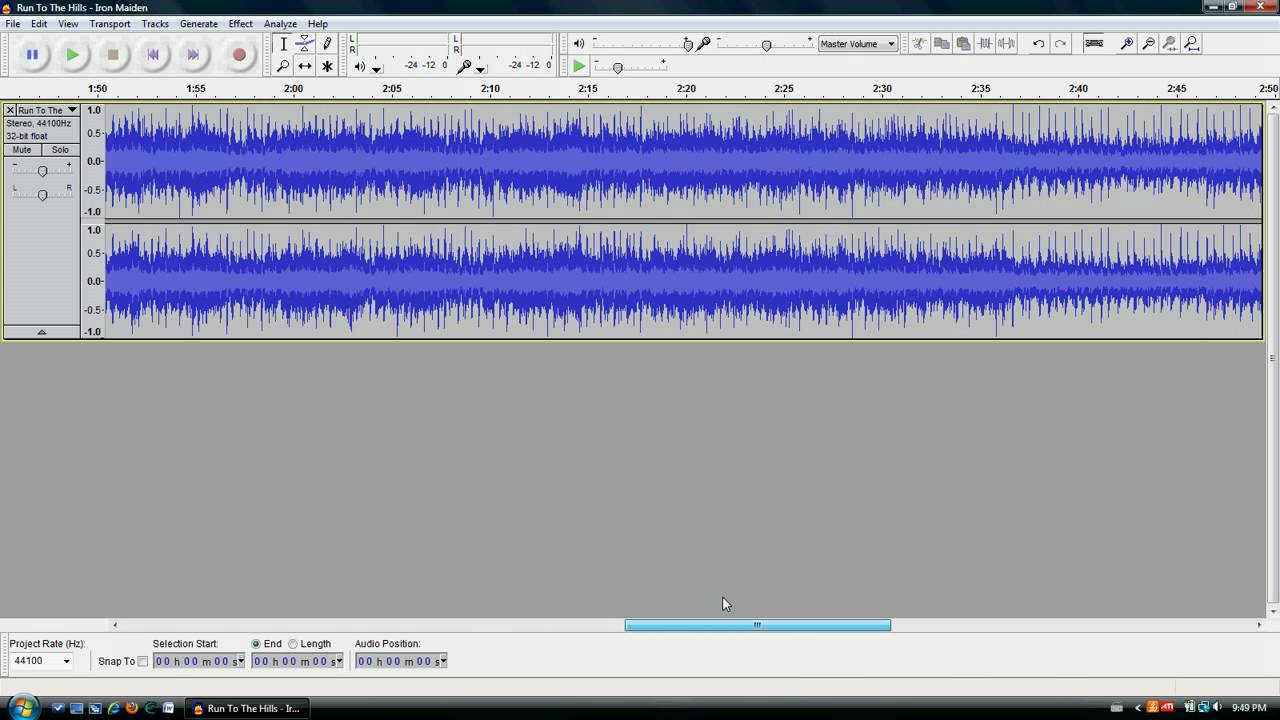Click the Trim outside selection icon
This screenshot has height=720, width=1280.
tap(985, 43)
